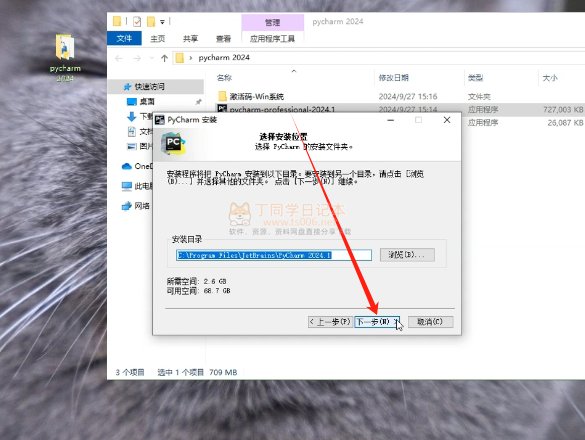Minimize the PyCharm installer window
The height and width of the screenshot is (440, 585).
pyautogui.click(x=391, y=120)
